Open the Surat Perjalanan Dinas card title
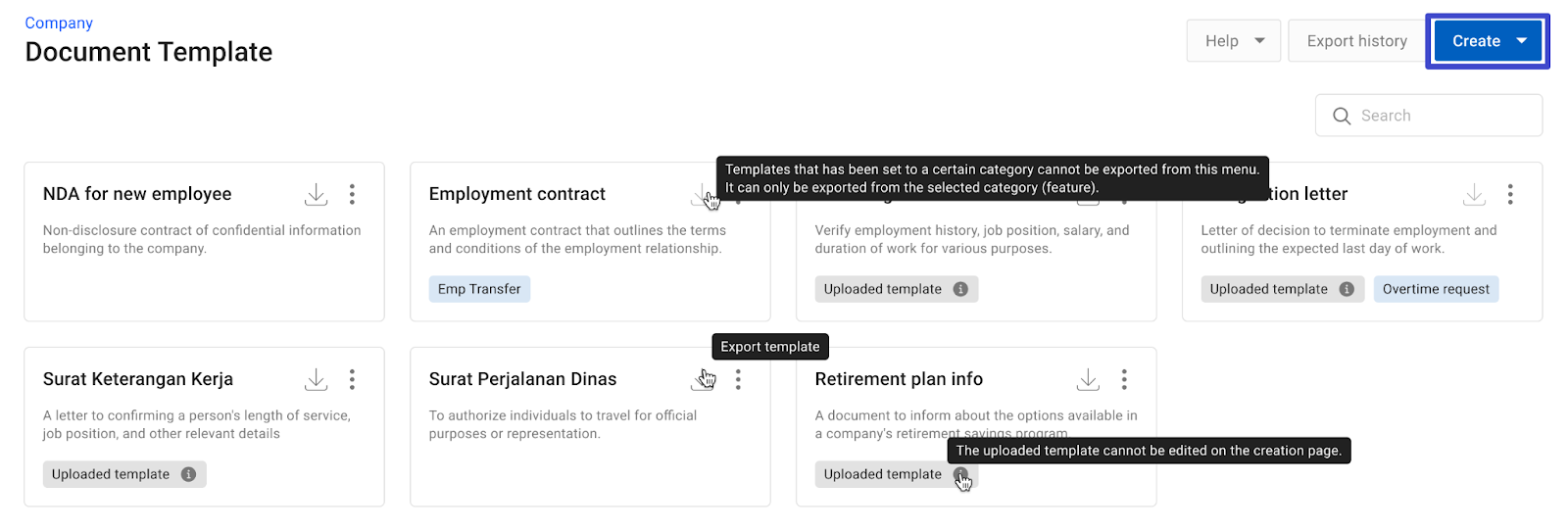Screen dimensions: 1568x530 pyautogui.click(x=522, y=379)
